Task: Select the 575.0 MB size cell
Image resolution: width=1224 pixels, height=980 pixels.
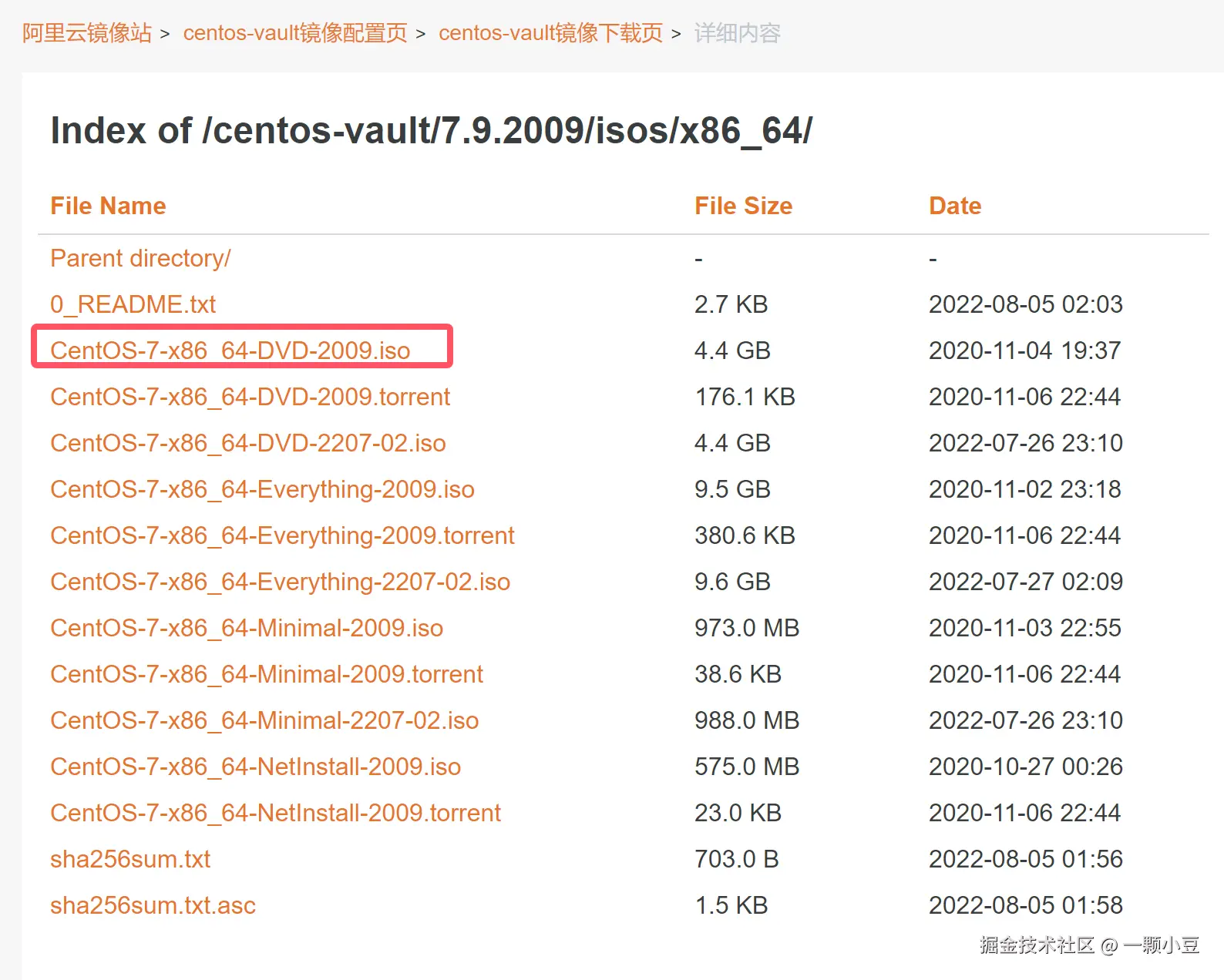Action: point(747,767)
